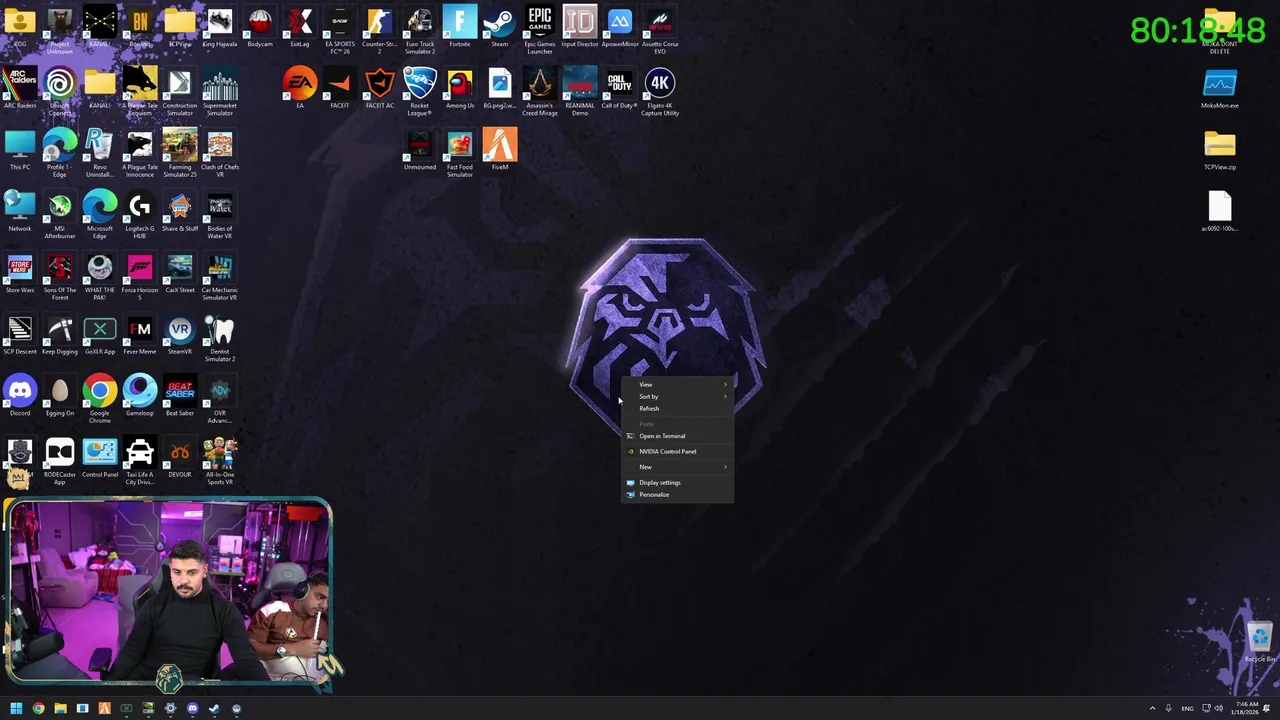1280x720 pixels.
Task: Select Open in Terminal menu entry
Action: tap(677, 436)
